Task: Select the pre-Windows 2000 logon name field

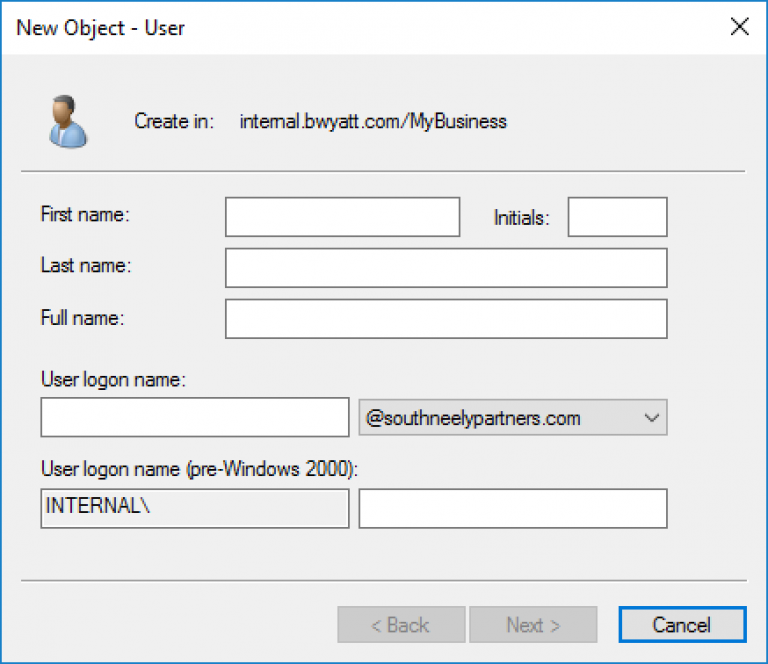Action: click(x=513, y=508)
